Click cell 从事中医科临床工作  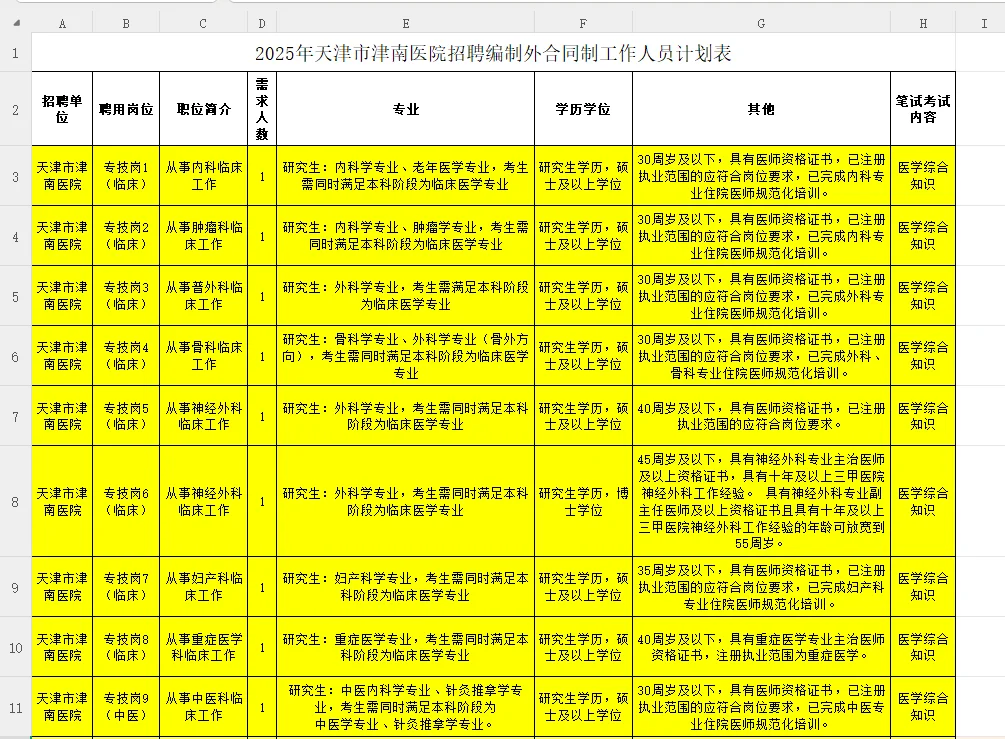[x=203, y=708]
